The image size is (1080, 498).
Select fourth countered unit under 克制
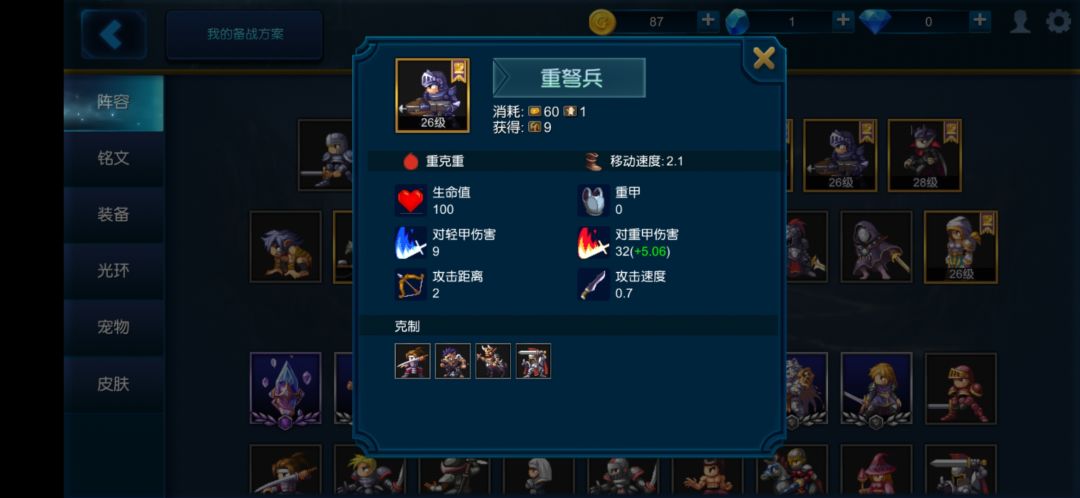tap(534, 361)
